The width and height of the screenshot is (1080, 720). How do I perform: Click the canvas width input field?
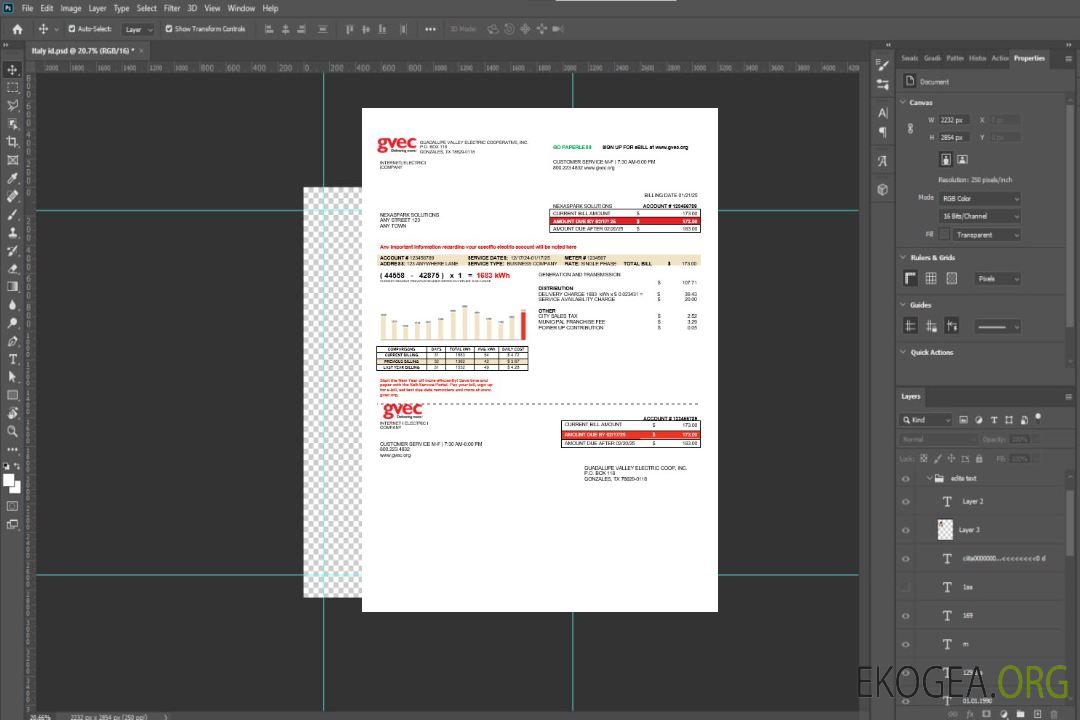(954, 120)
